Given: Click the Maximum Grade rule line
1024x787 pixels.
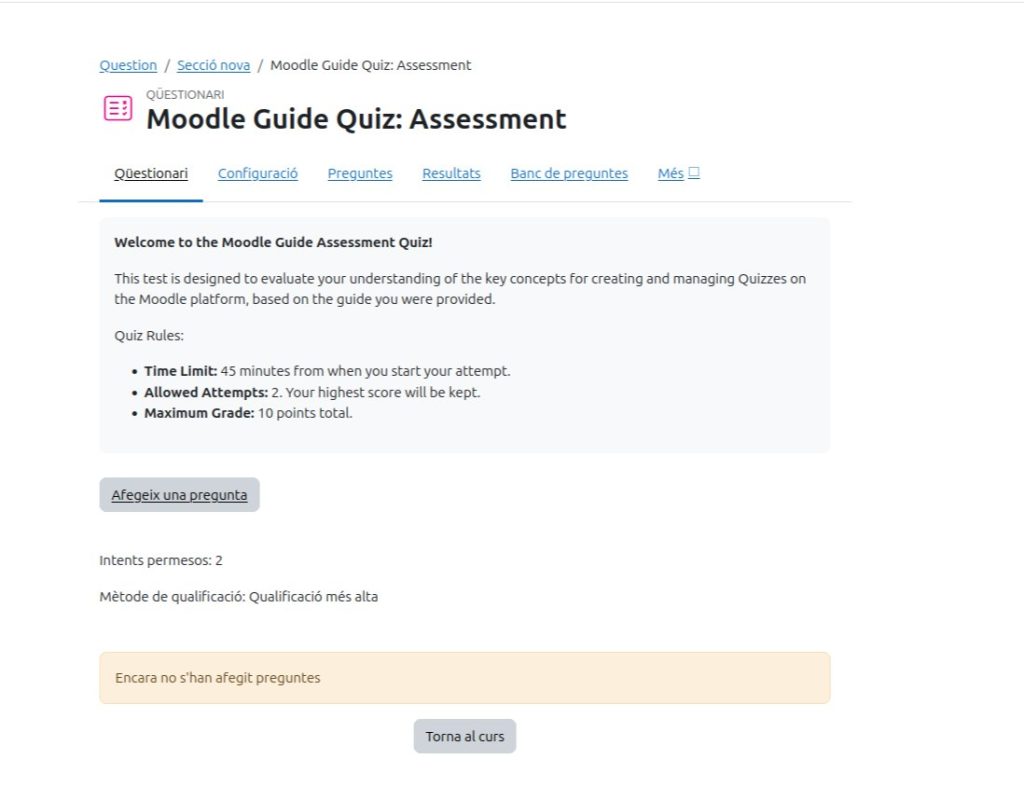Looking at the screenshot, I should pyautogui.click(x=248, y=413).
